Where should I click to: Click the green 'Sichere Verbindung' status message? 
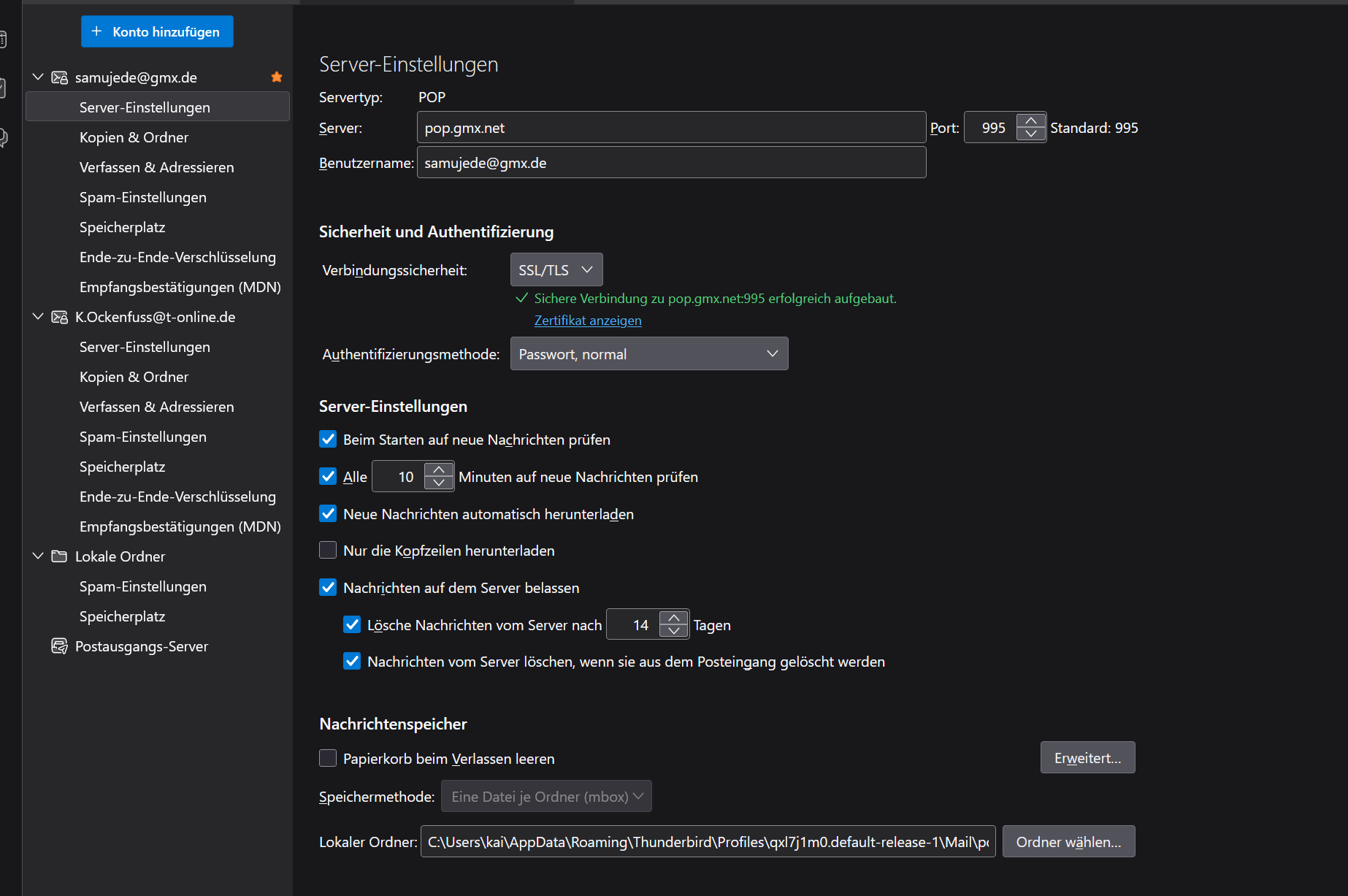(715, 298)
